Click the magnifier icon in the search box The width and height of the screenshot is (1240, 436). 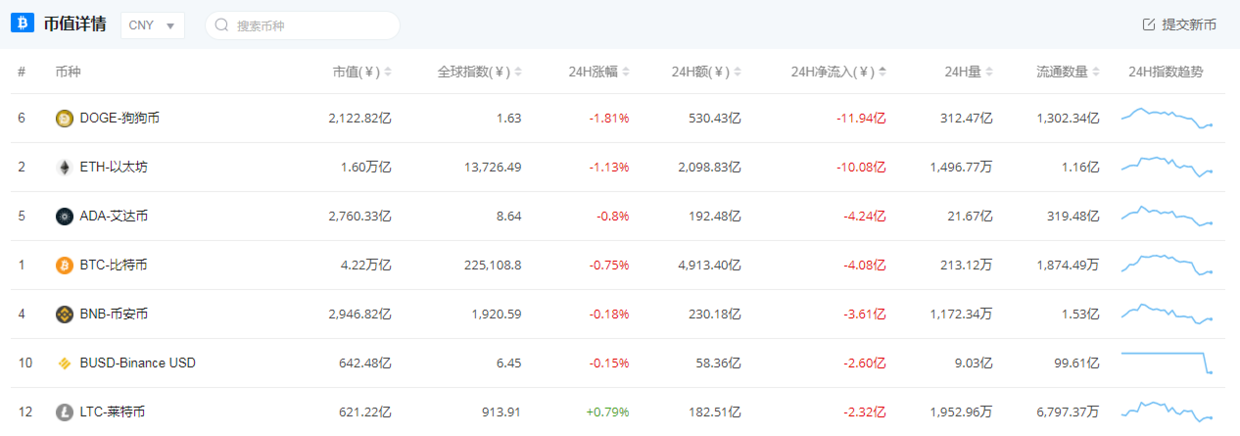tap(222, 25)
